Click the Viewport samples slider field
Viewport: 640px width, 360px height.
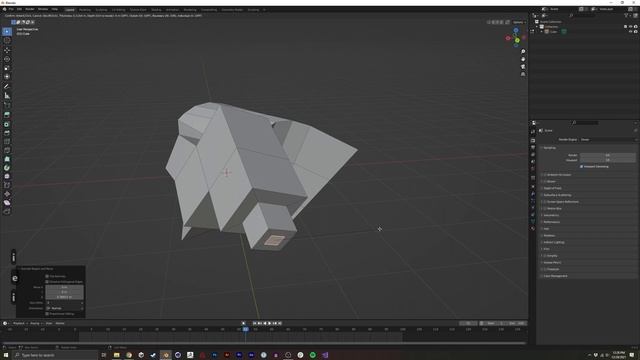click(x=608, y=160)
